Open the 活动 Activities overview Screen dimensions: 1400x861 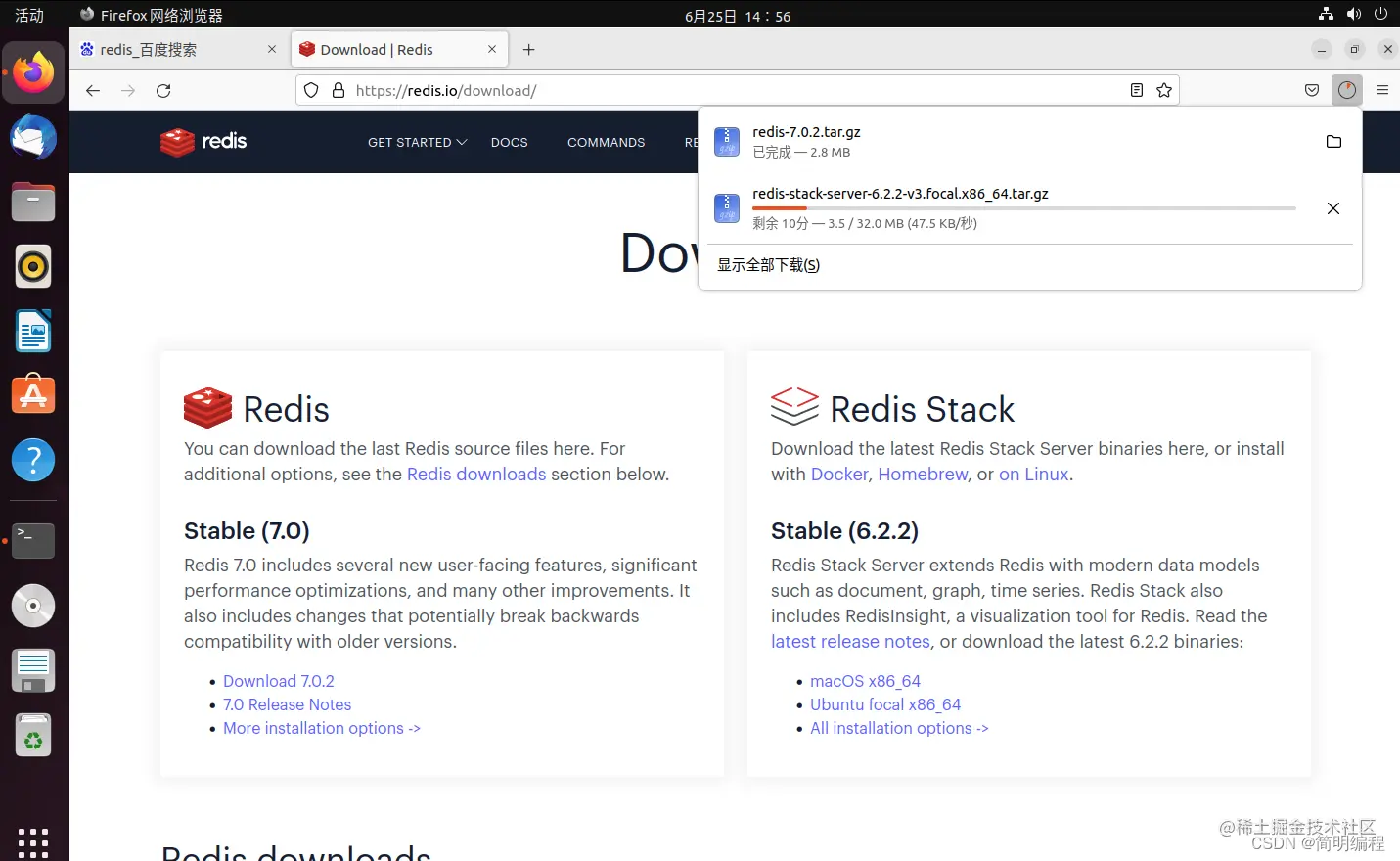coord(29,15)
